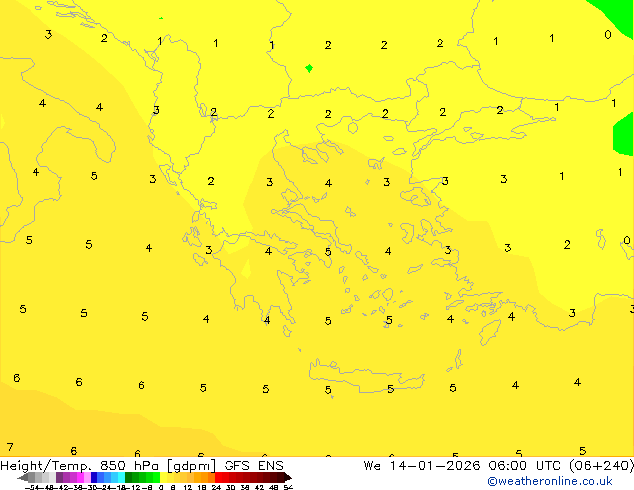Click the 'GFS ENS' model label

click(254, 466)
